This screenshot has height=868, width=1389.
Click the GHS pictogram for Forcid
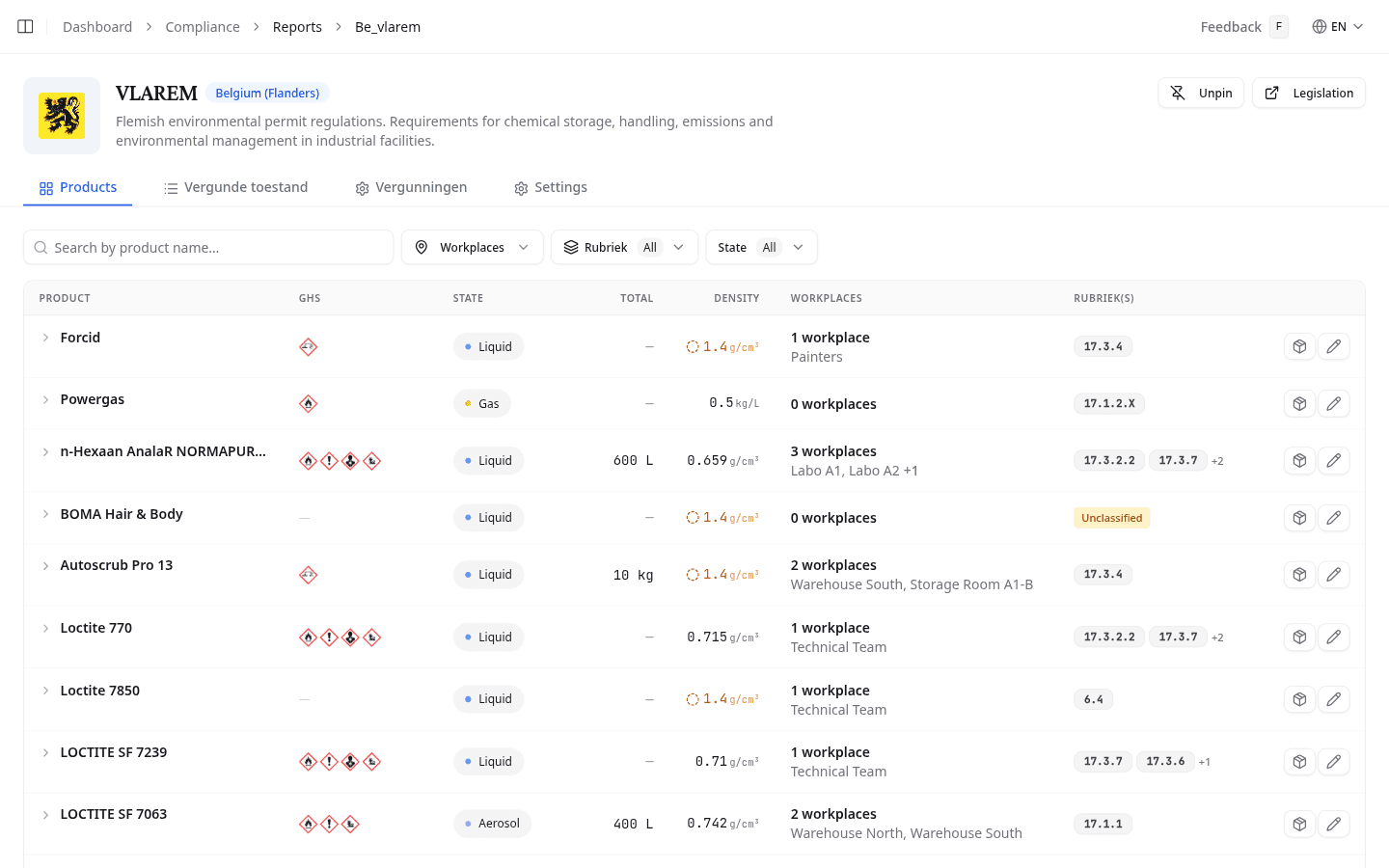pos(308,346)
